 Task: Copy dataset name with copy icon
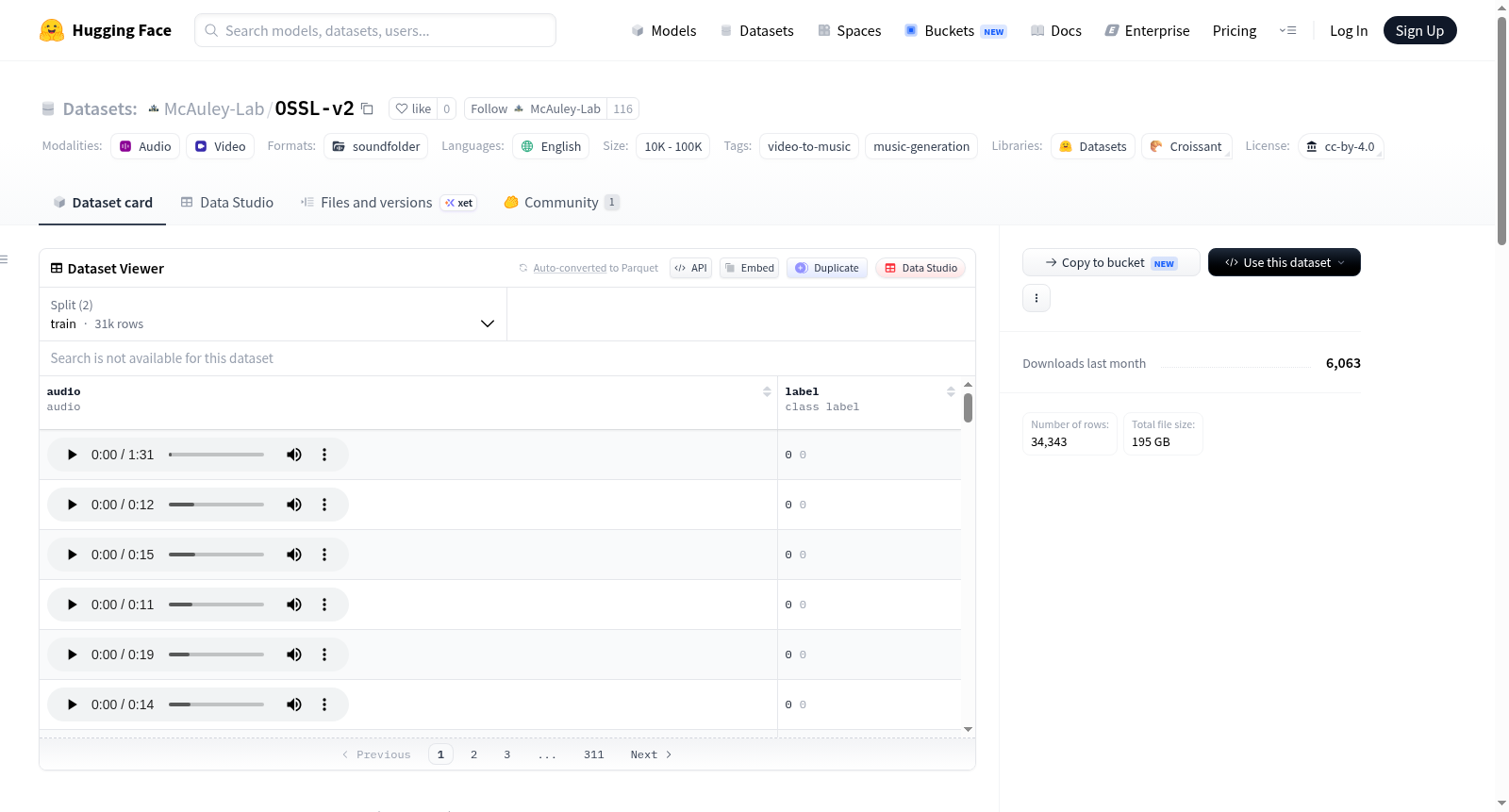(368, 109)
